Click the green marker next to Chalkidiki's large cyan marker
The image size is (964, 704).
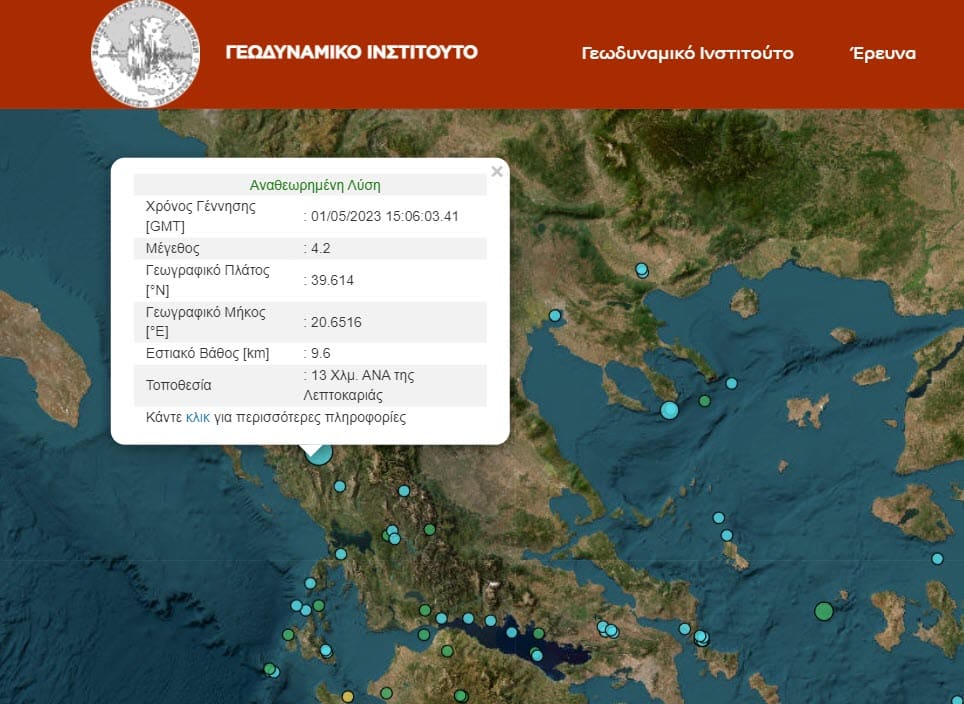[705, 401]
